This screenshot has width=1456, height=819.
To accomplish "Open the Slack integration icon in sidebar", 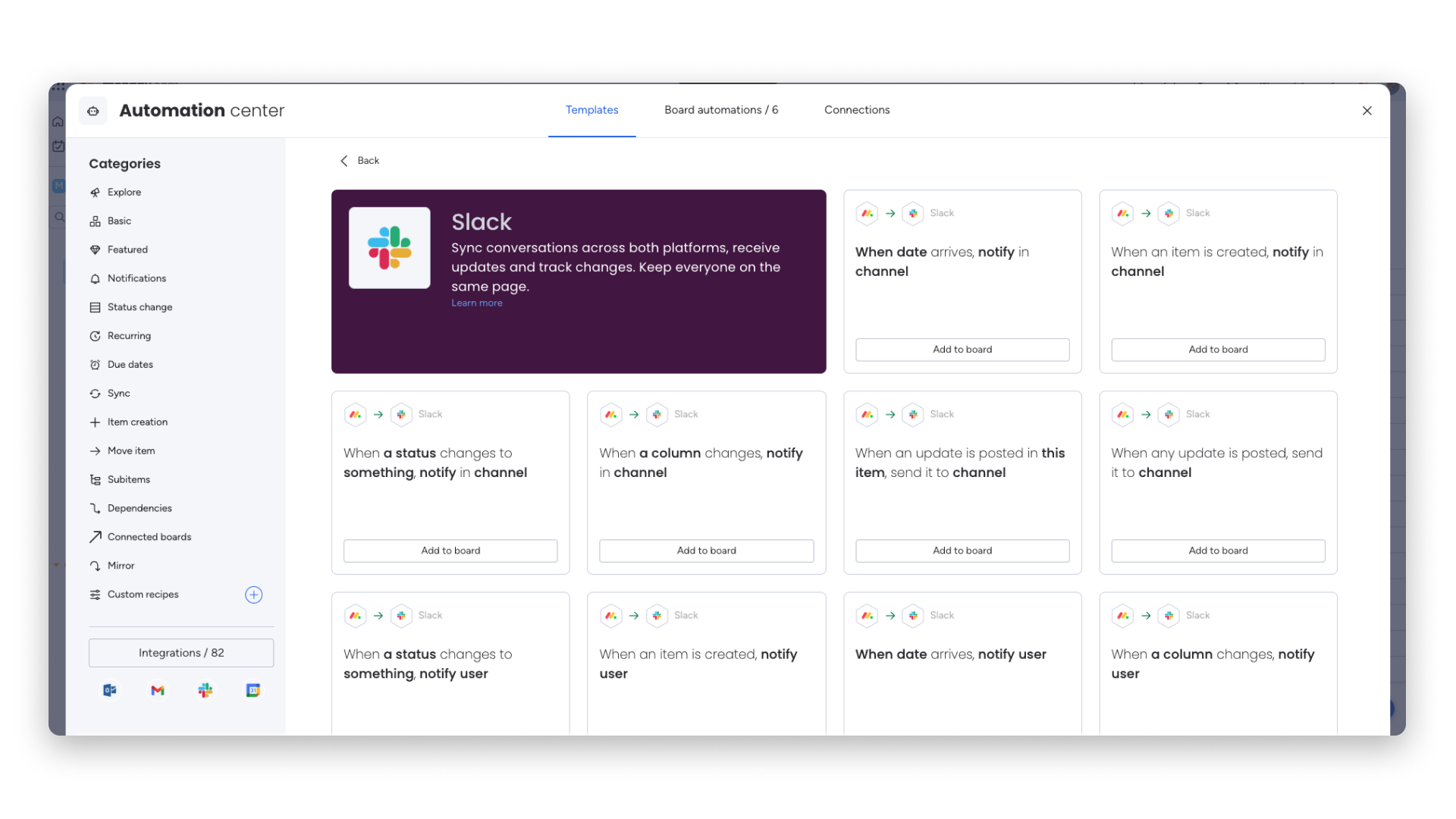I will pos(206,691).
